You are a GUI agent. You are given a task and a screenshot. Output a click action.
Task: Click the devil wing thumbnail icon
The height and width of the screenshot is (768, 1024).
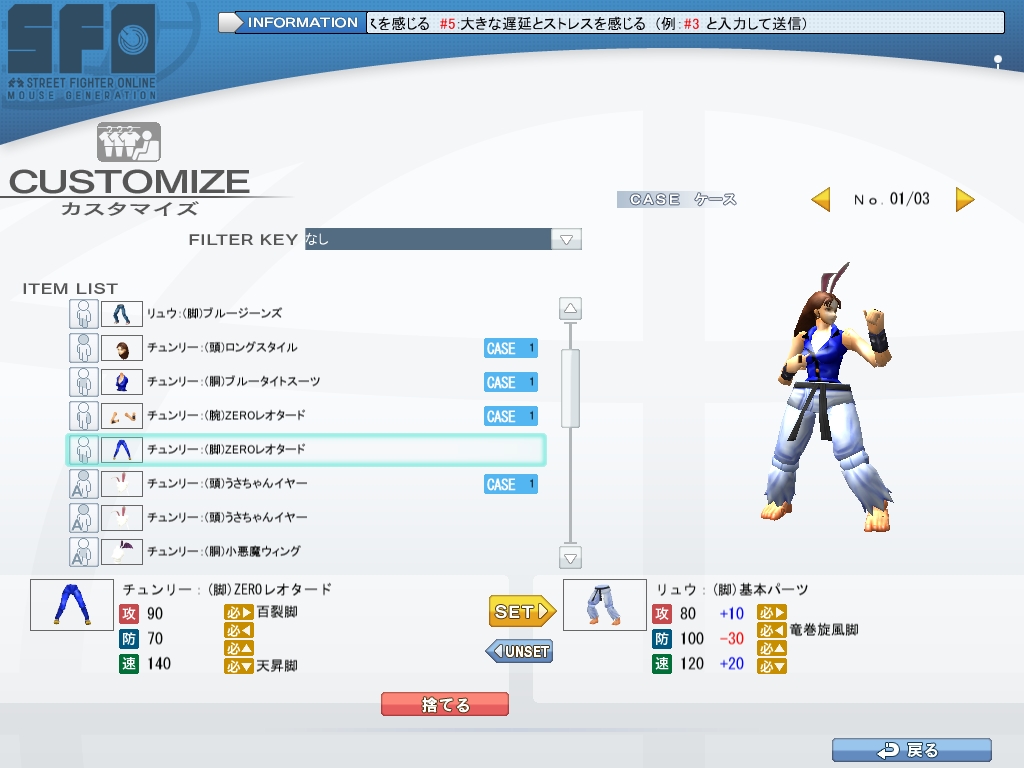(x=121, y=552)
